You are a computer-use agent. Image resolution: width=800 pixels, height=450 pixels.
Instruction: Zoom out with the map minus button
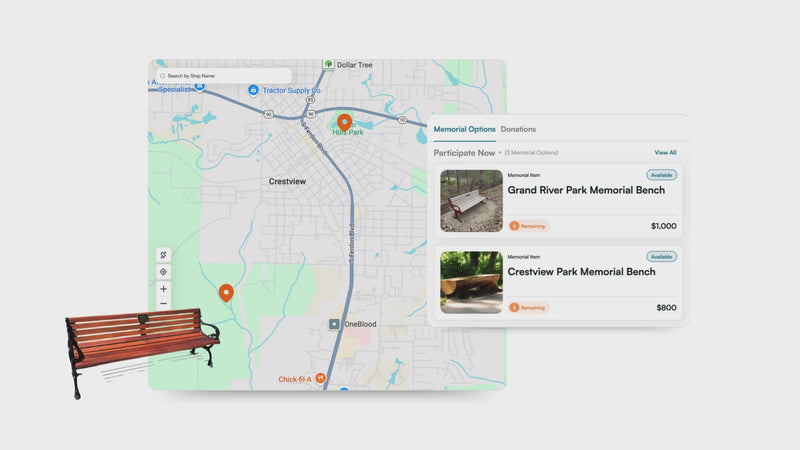164,304
